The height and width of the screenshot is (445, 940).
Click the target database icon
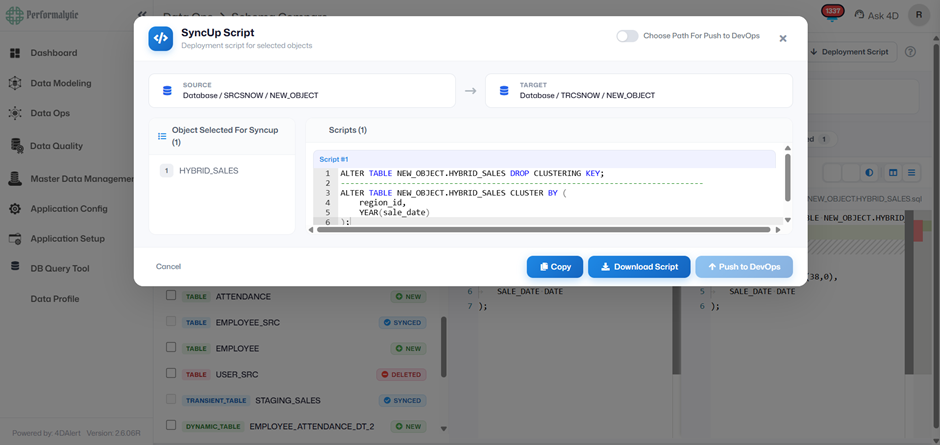tap(504, 91)
